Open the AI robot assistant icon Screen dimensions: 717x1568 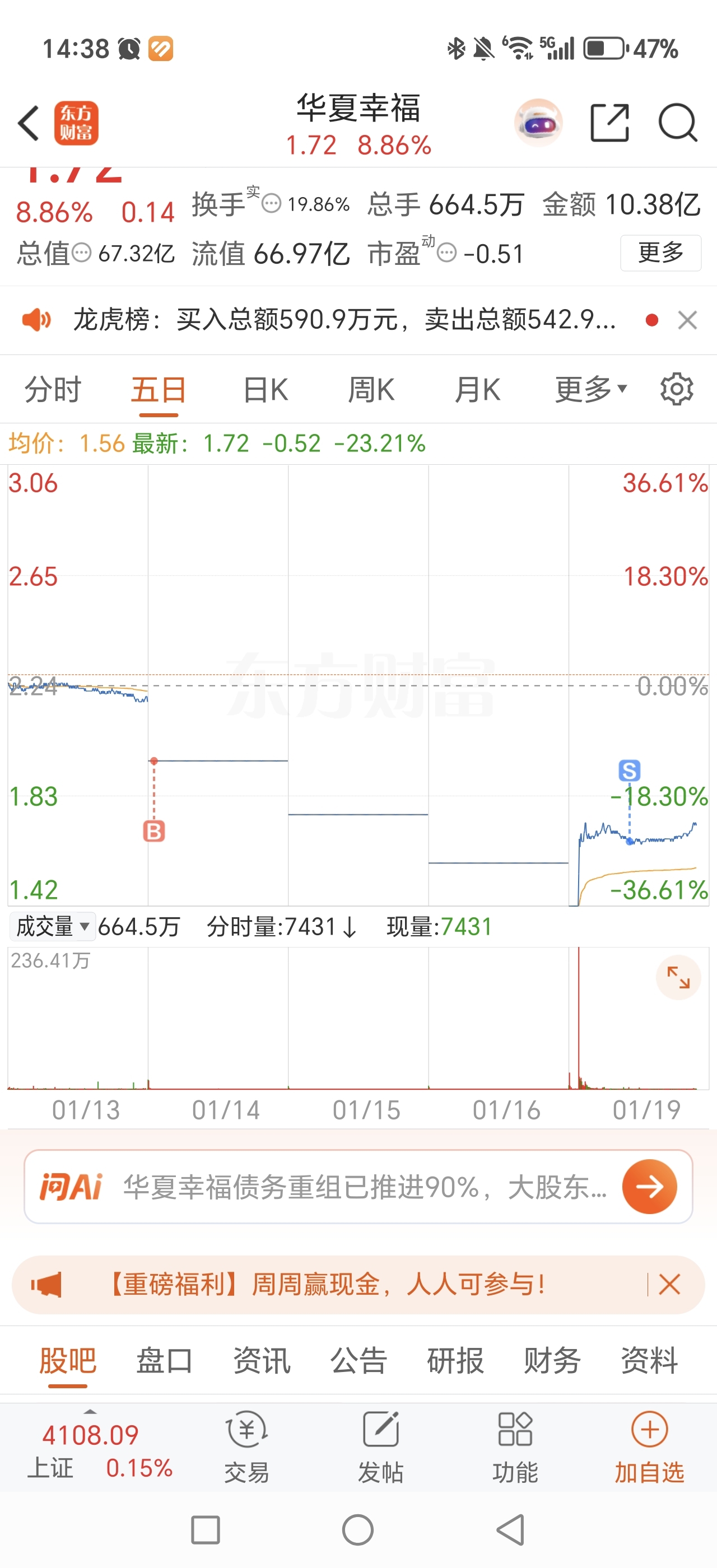pos(538,122)
